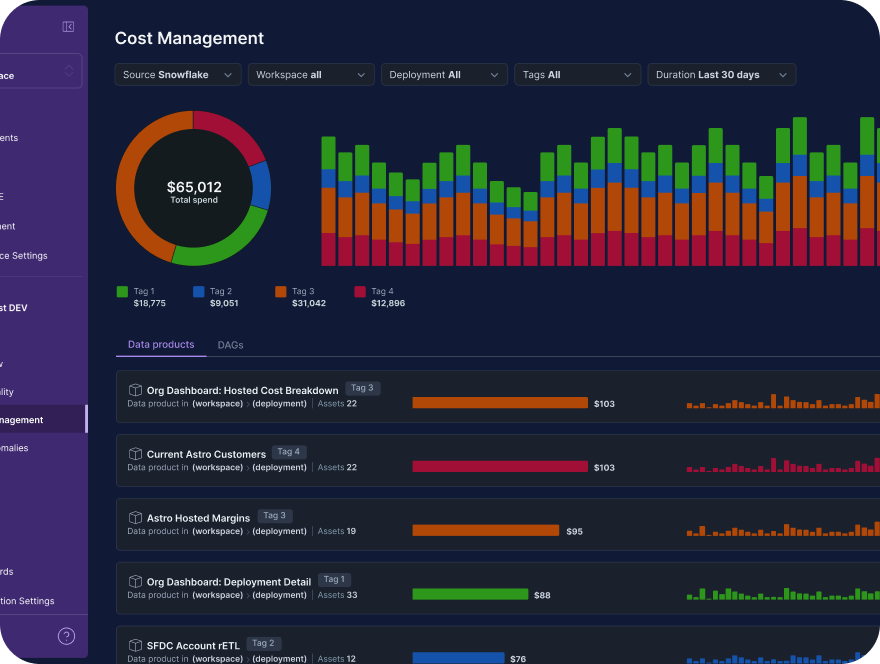The image size is (880, 664).
Task: Click the Tag 3 orange legend swatch
Action: (281, 292)
